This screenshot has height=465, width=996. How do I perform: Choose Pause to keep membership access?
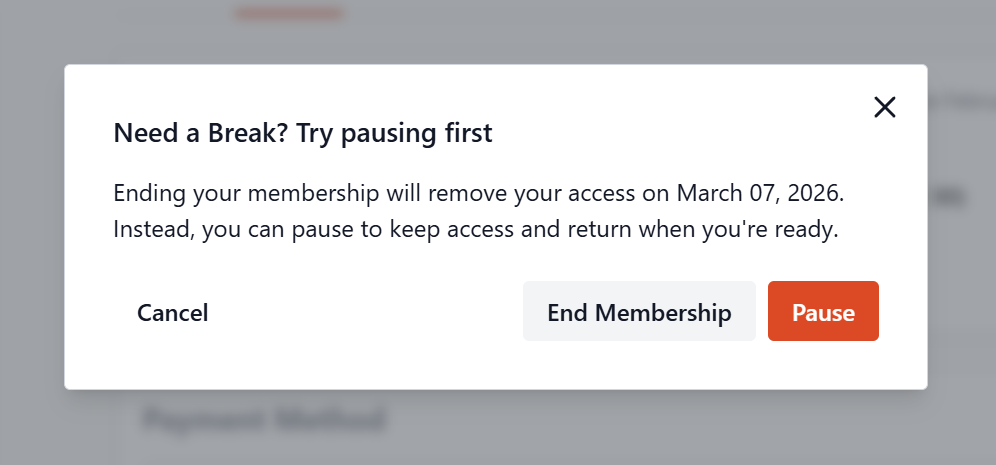[823, 312]
